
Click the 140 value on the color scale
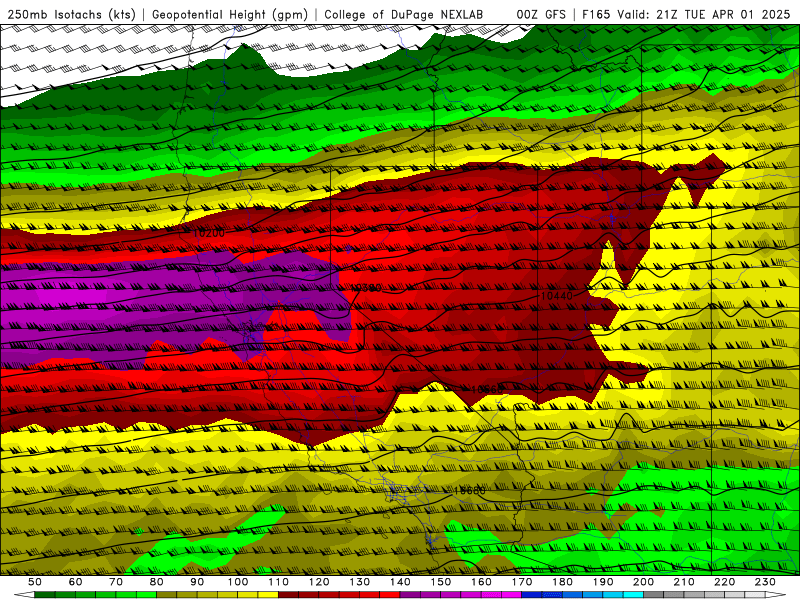pyautogui.click(x=400, y=582)
